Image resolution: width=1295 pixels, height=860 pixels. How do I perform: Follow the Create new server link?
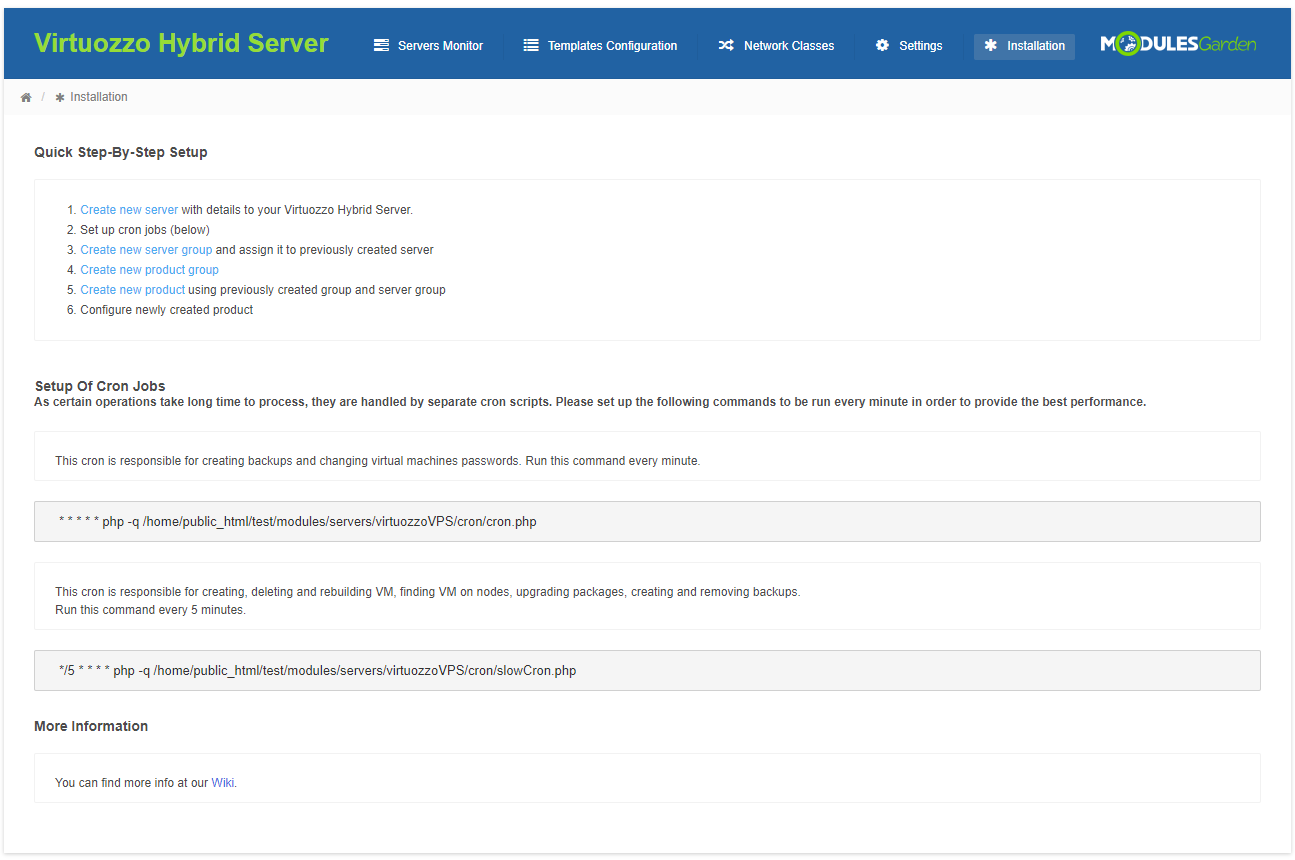point(129,210)
